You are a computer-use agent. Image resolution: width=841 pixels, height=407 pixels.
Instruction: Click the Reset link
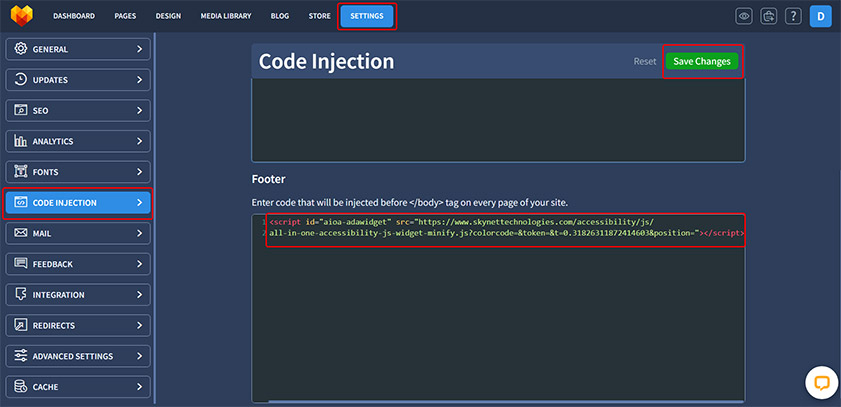point(645,61)
